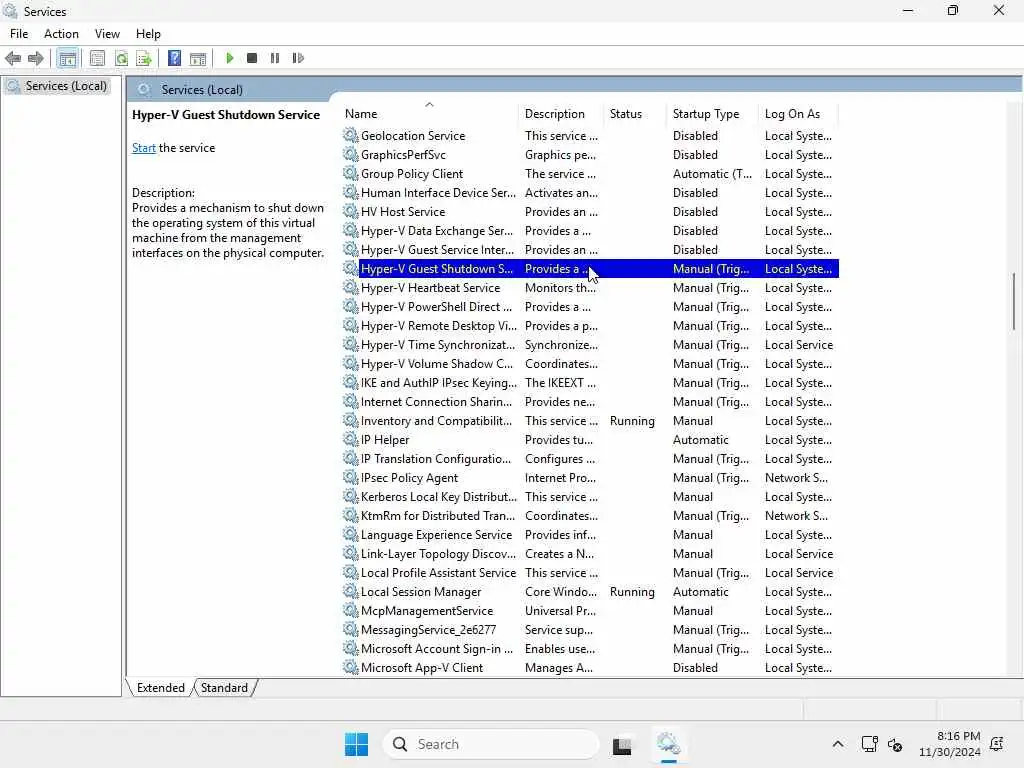Select IP Translation Configuration service row

(x=590, y=458)
